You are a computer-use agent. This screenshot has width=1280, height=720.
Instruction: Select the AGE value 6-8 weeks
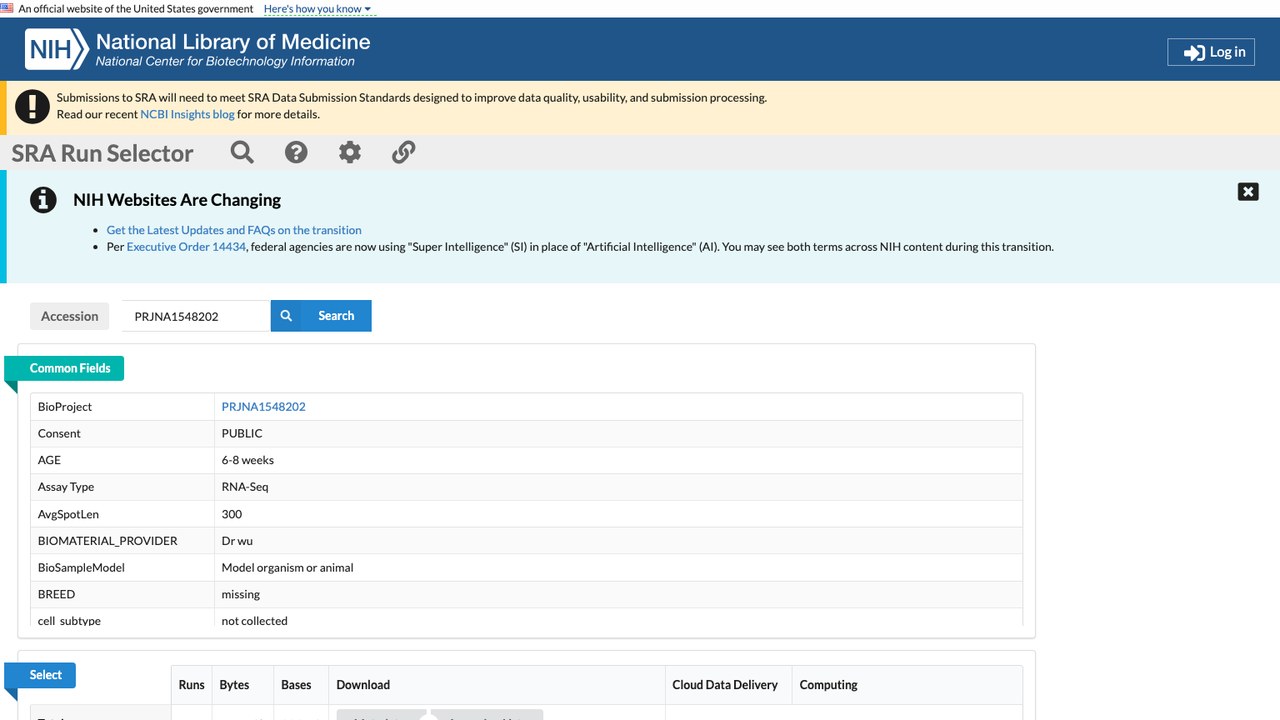(248, 460)
